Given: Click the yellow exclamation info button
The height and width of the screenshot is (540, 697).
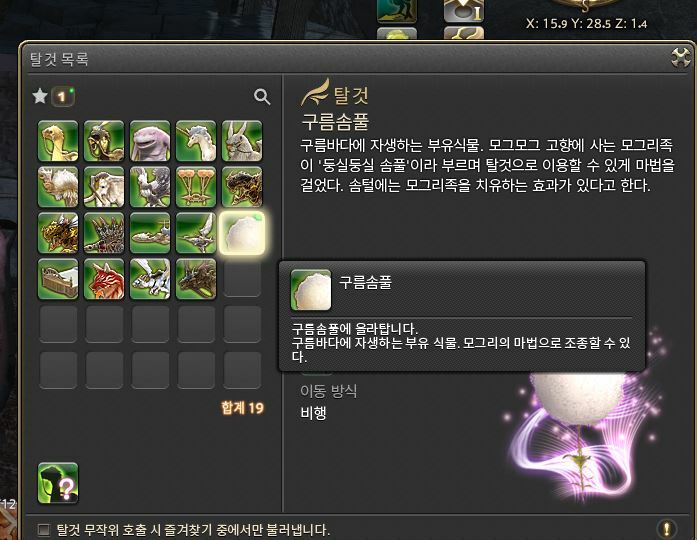Looking at the screenshot, I should coord(666,529).
